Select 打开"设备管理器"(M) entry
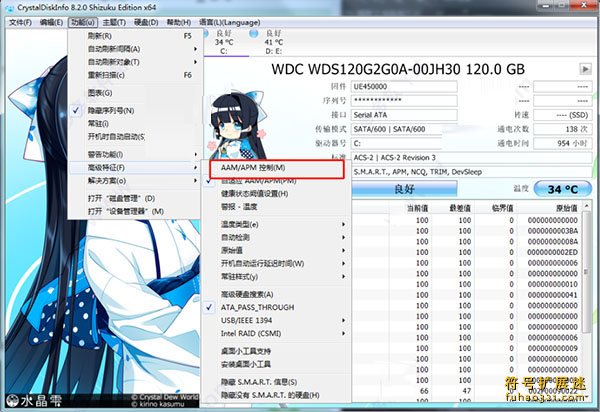 [x=135, y=212]
